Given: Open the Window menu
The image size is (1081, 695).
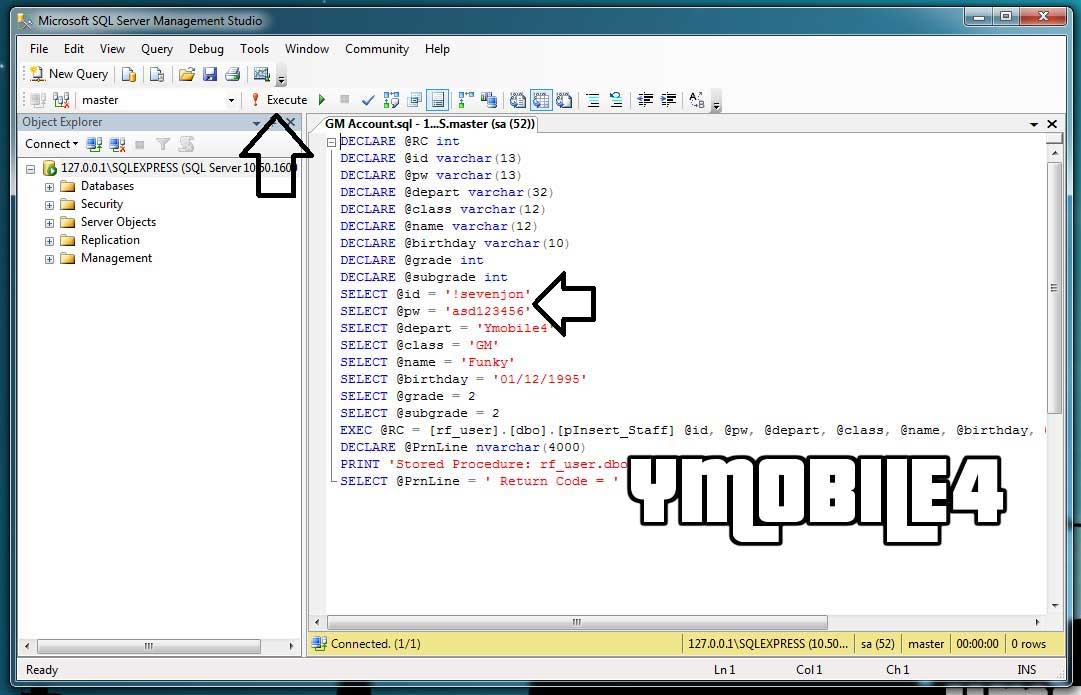Looking at the screenshot, I should pyautogui.click(x=307, y=49).
